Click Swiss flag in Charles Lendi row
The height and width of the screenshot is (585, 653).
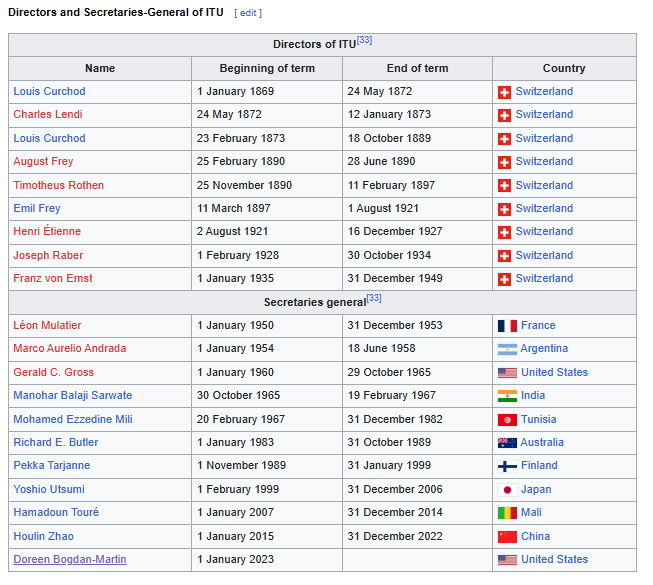pyautogui.click(x=504, y=115)
